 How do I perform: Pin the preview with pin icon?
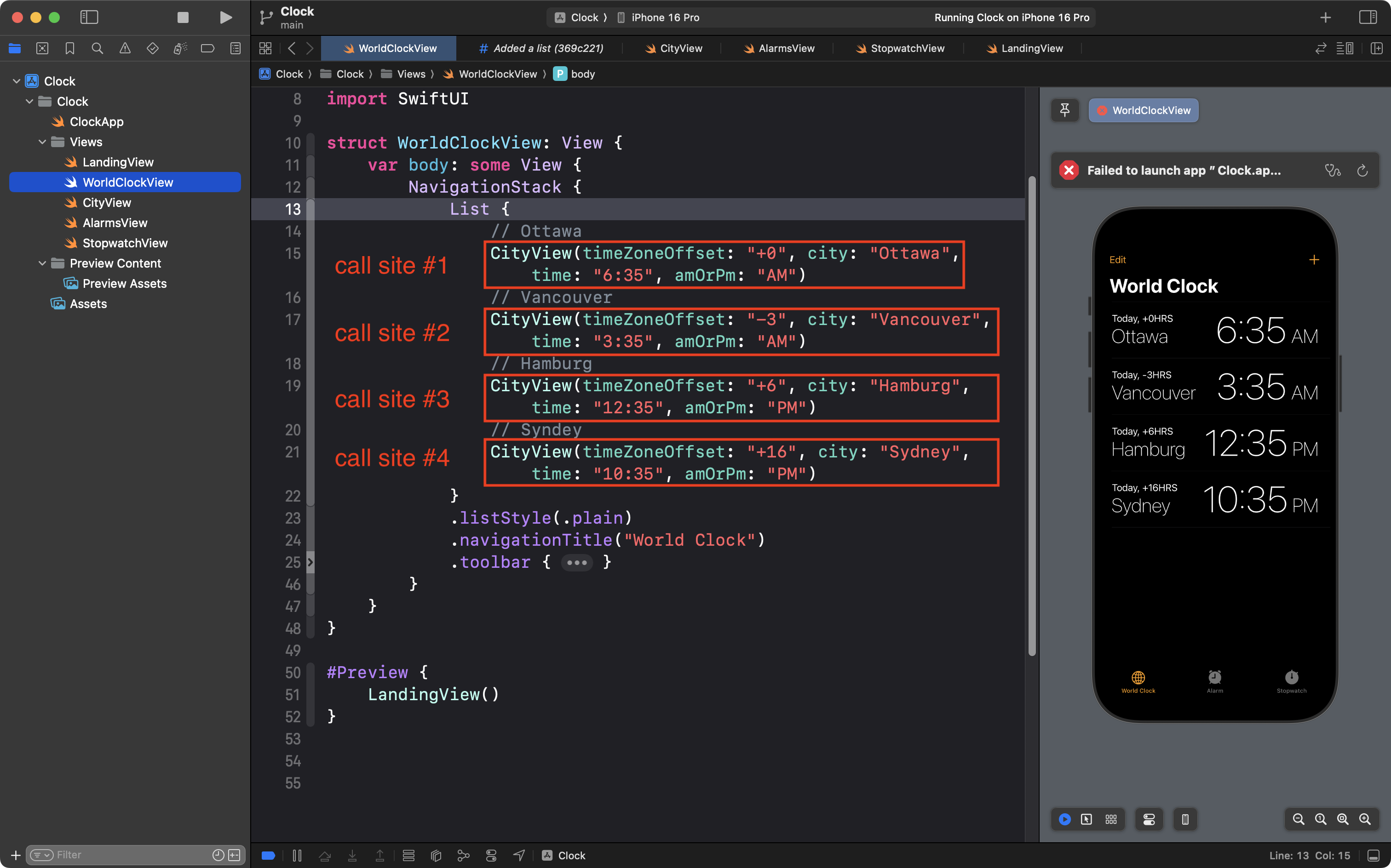[1064, 110]
